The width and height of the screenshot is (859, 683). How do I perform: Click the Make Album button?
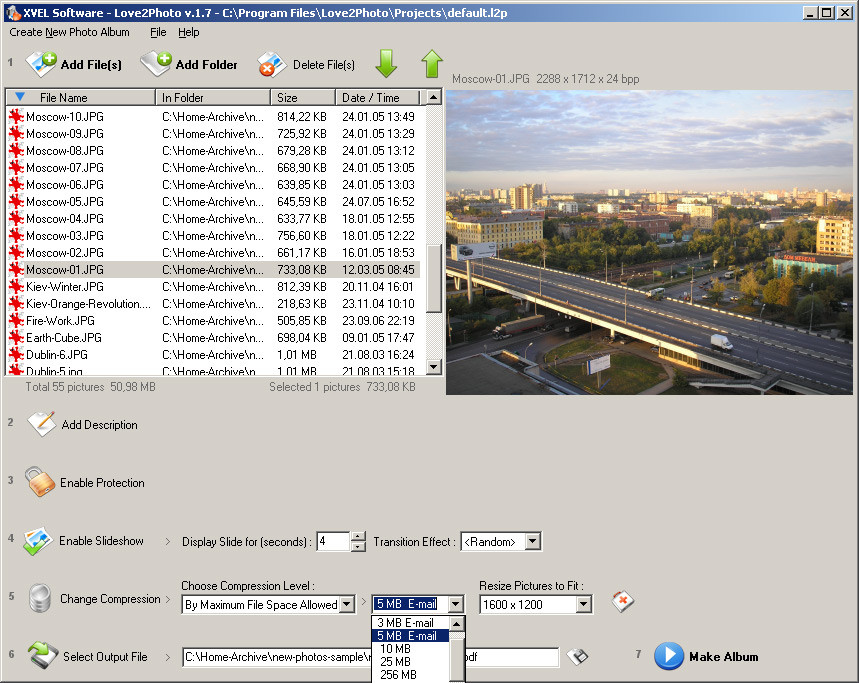708,657
